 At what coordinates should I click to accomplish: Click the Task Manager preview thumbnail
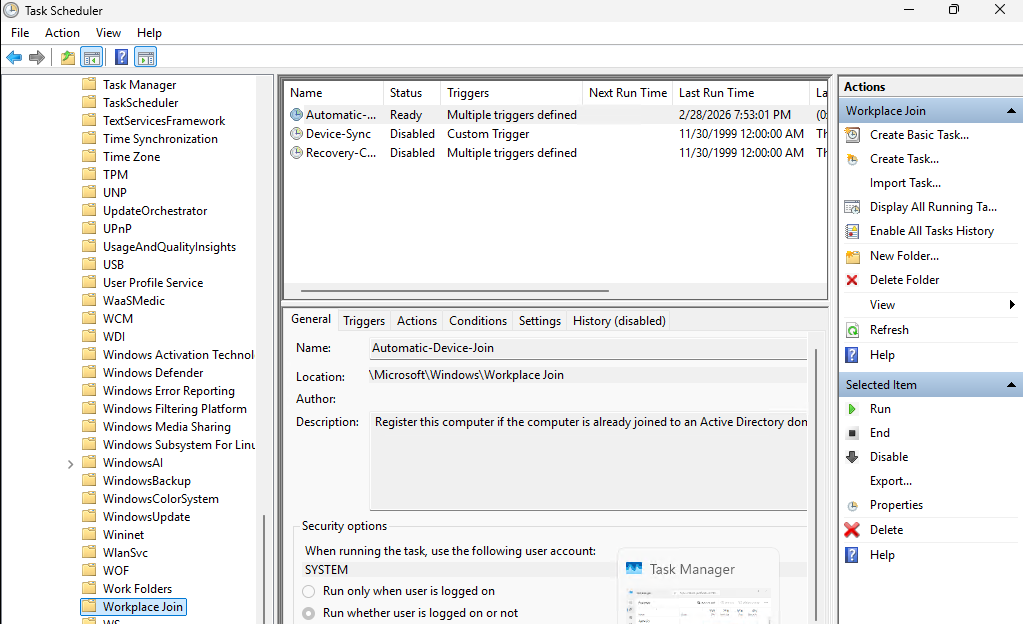698,586
